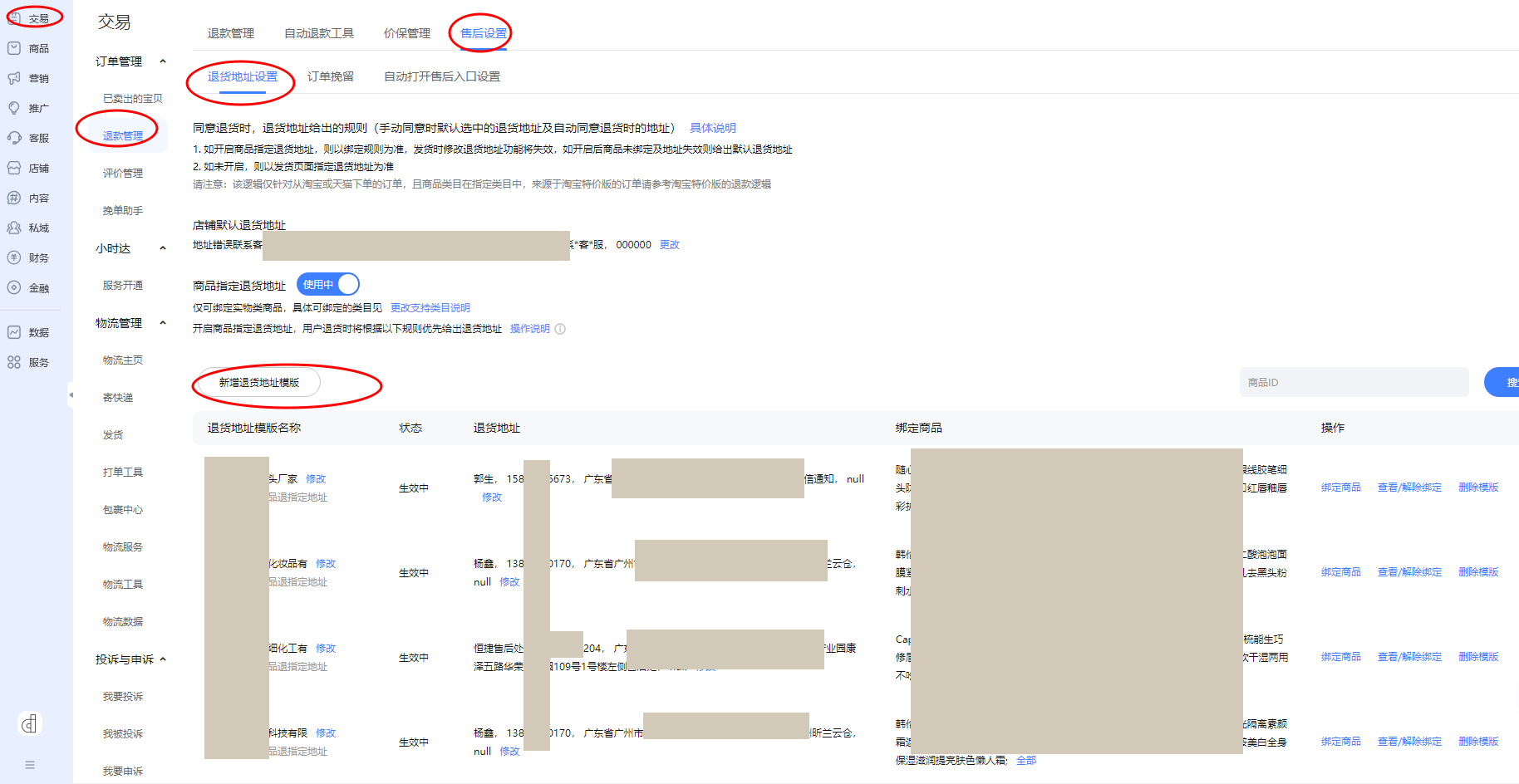Click 修改 next to 化妆品有 template name

[326, 564]
